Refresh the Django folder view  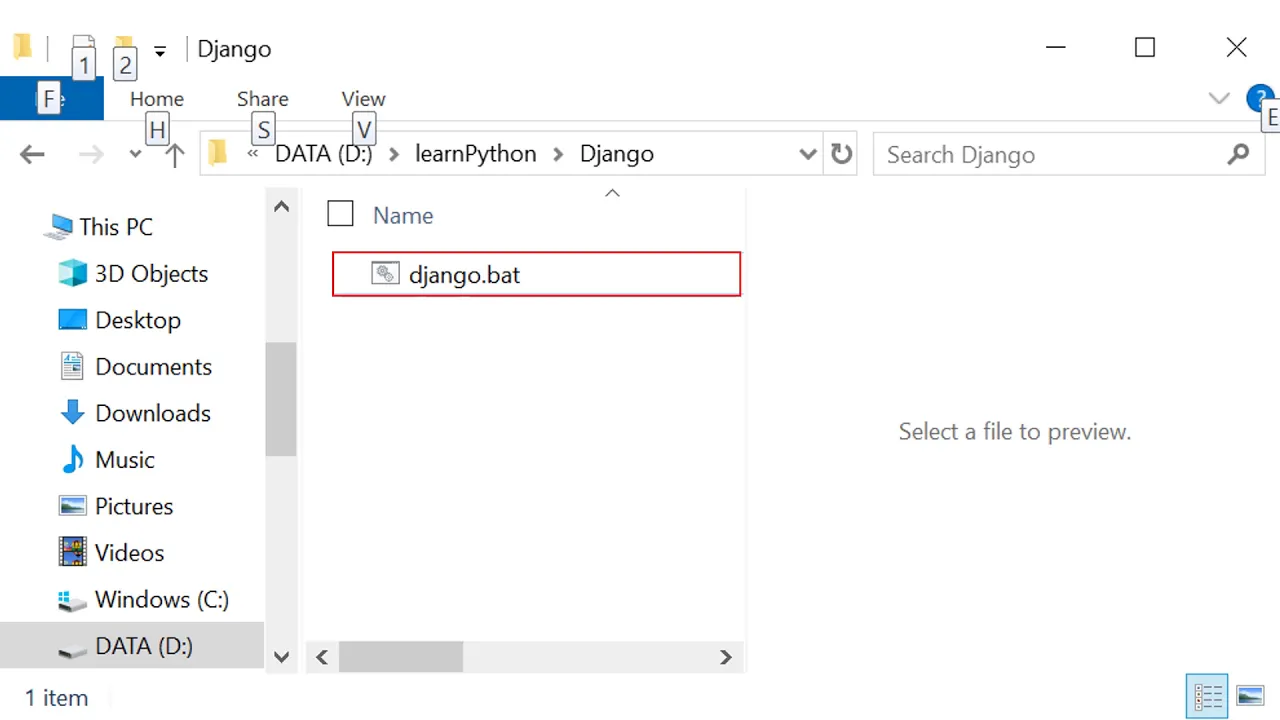(842, 154)
